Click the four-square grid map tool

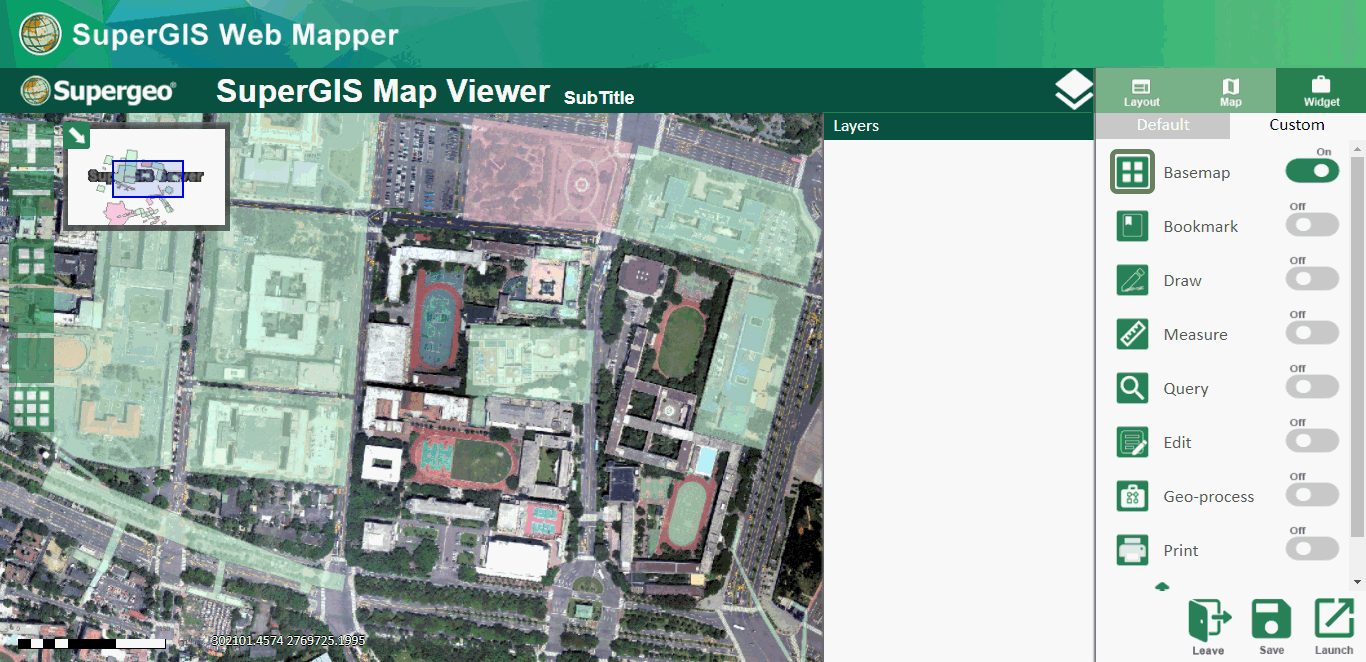click(32, 263)
